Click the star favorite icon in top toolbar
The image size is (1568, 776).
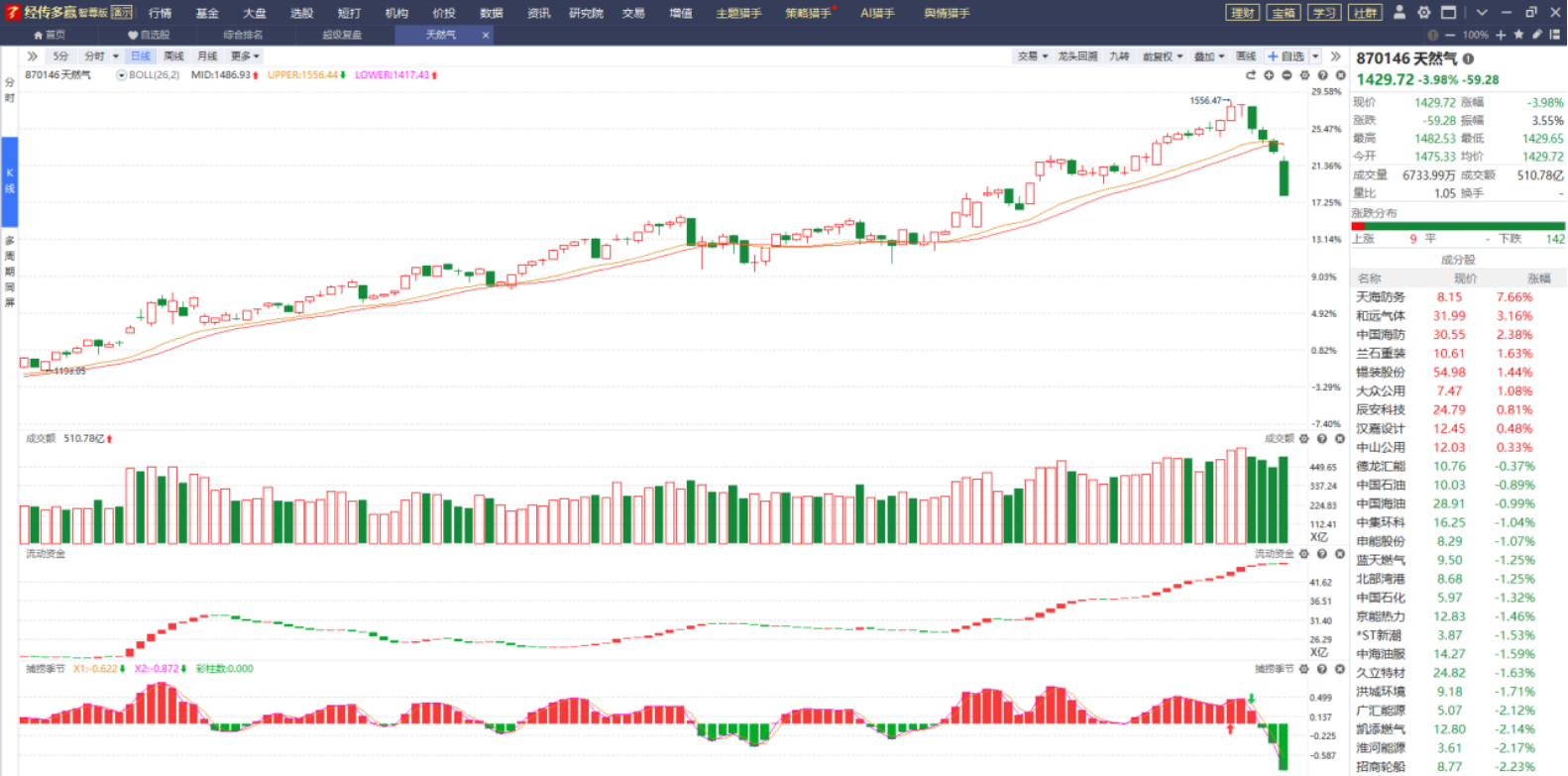tap(1518, 35)
